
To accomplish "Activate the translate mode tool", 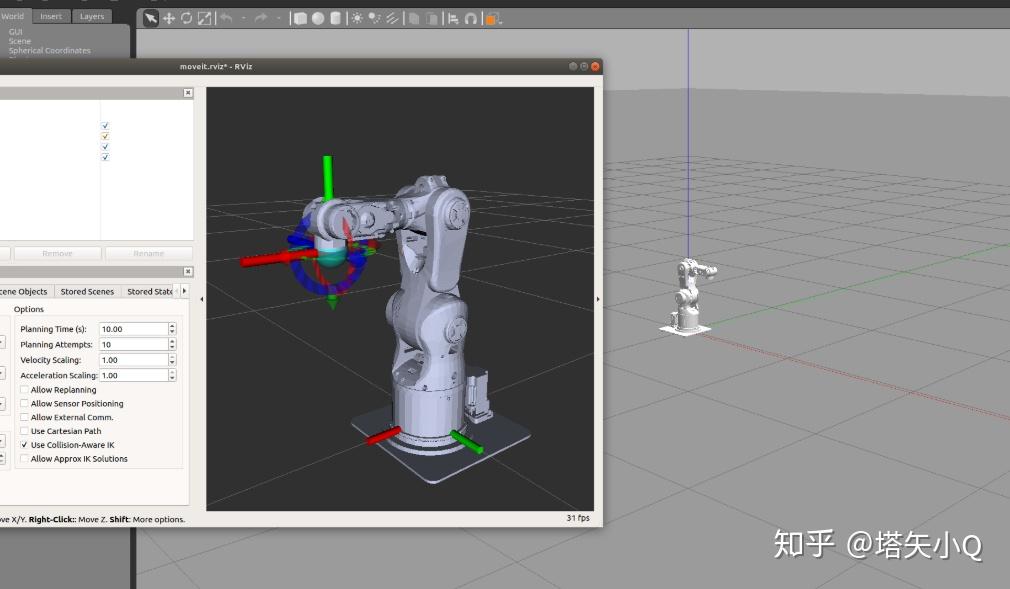I will tap(169, 18).
